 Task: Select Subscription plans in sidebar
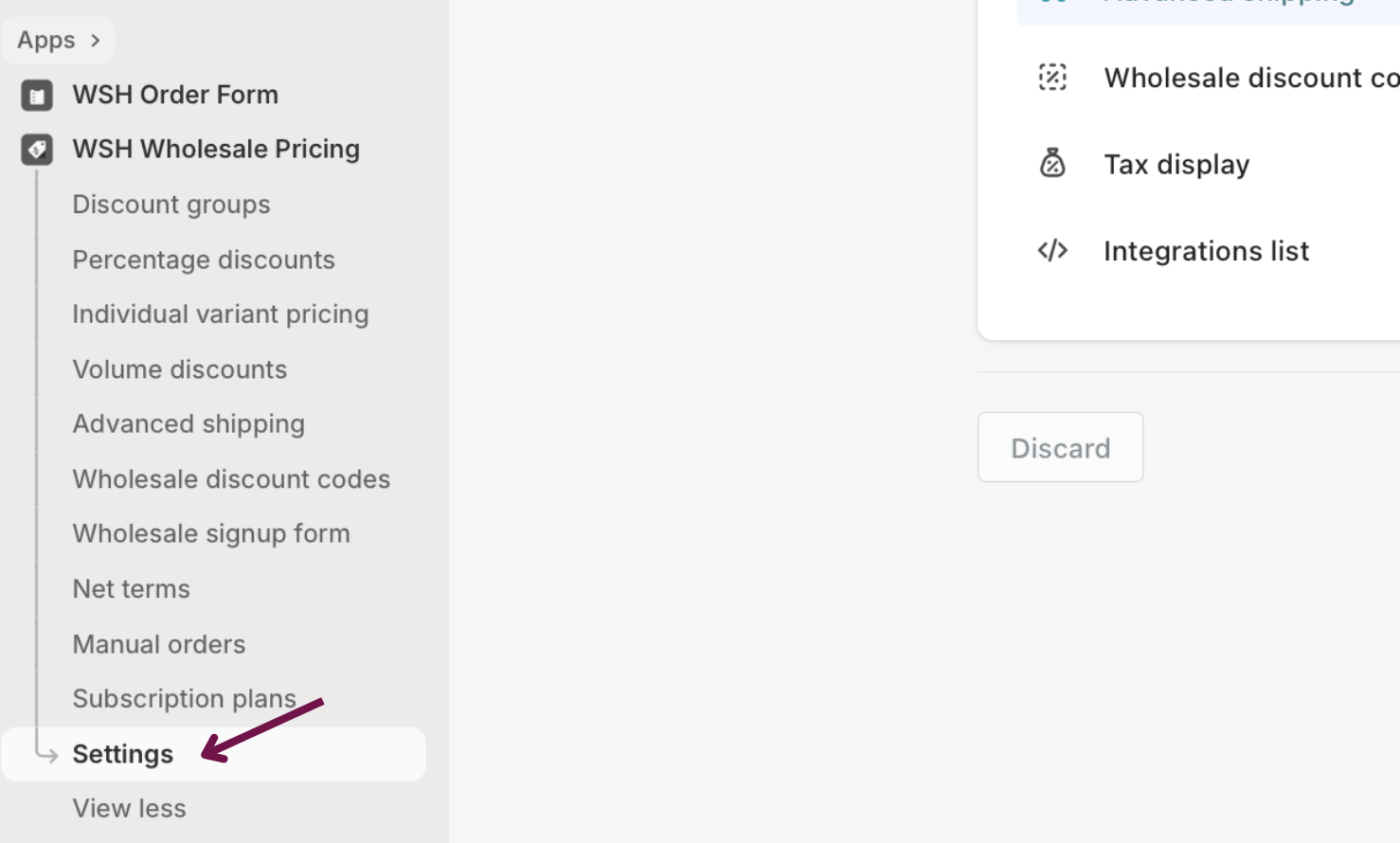point(185,699)
